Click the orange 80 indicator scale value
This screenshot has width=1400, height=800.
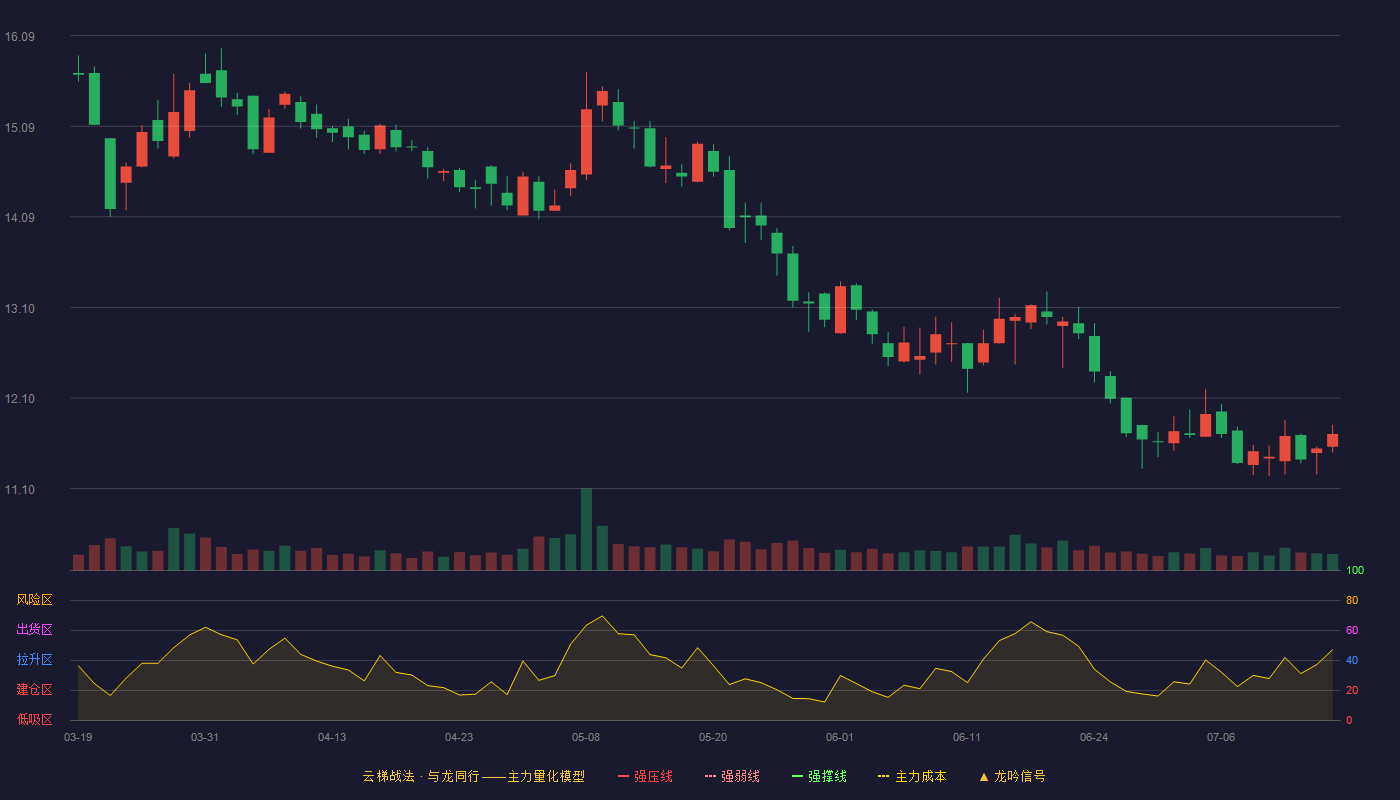click(x=1352, y=600)
